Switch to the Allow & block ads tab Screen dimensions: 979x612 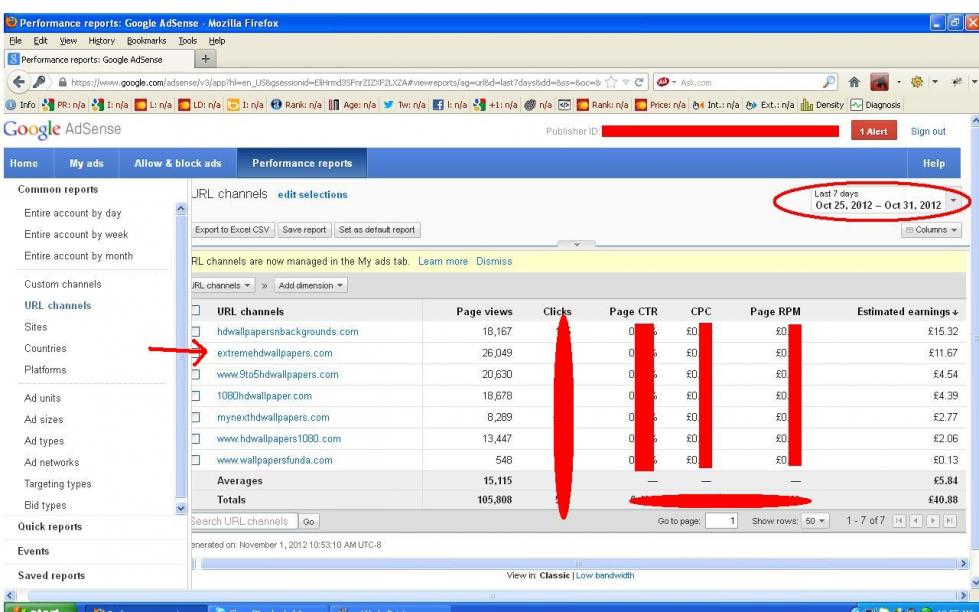point(178,163)
